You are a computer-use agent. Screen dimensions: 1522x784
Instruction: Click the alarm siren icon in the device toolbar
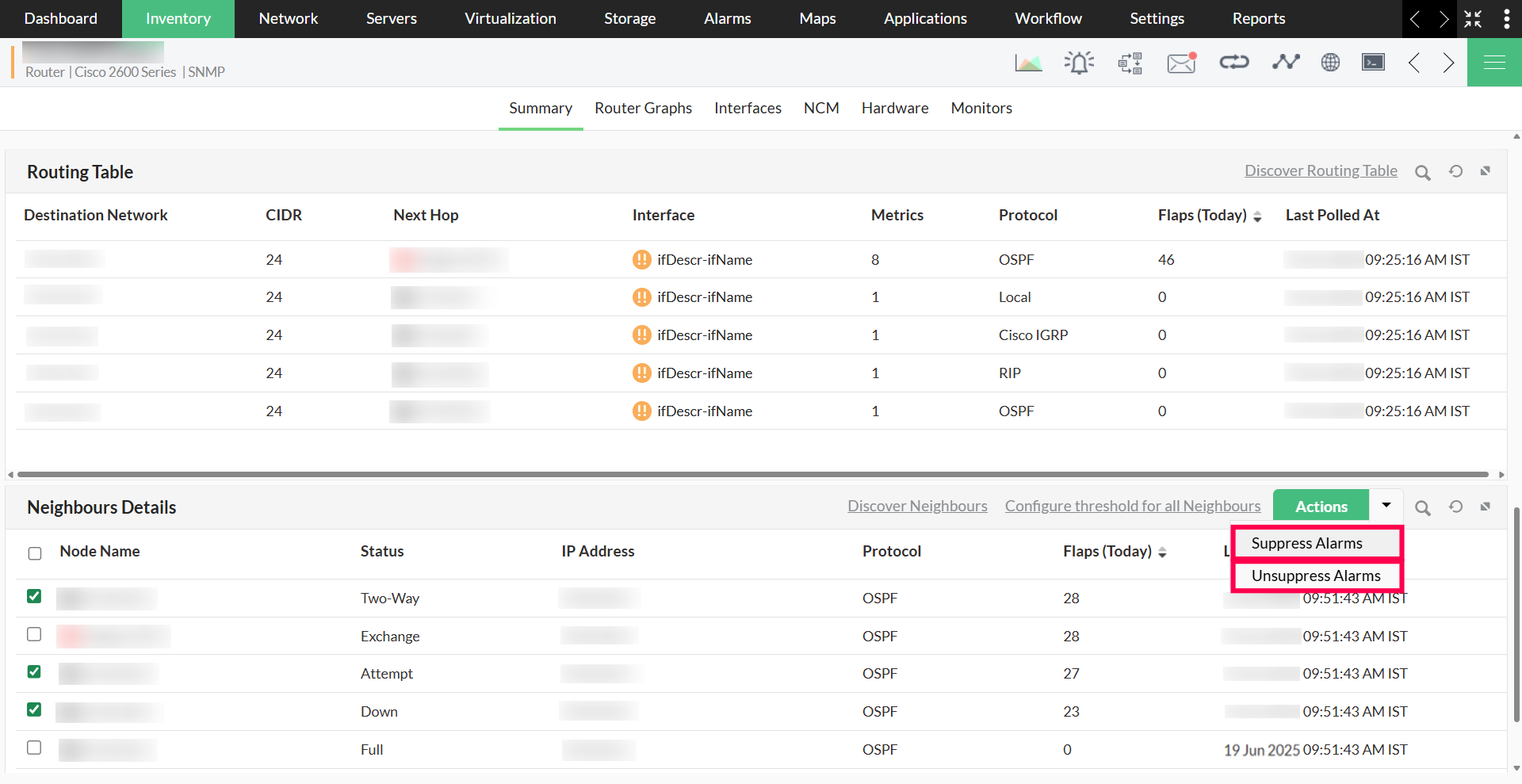[1079, 63]
